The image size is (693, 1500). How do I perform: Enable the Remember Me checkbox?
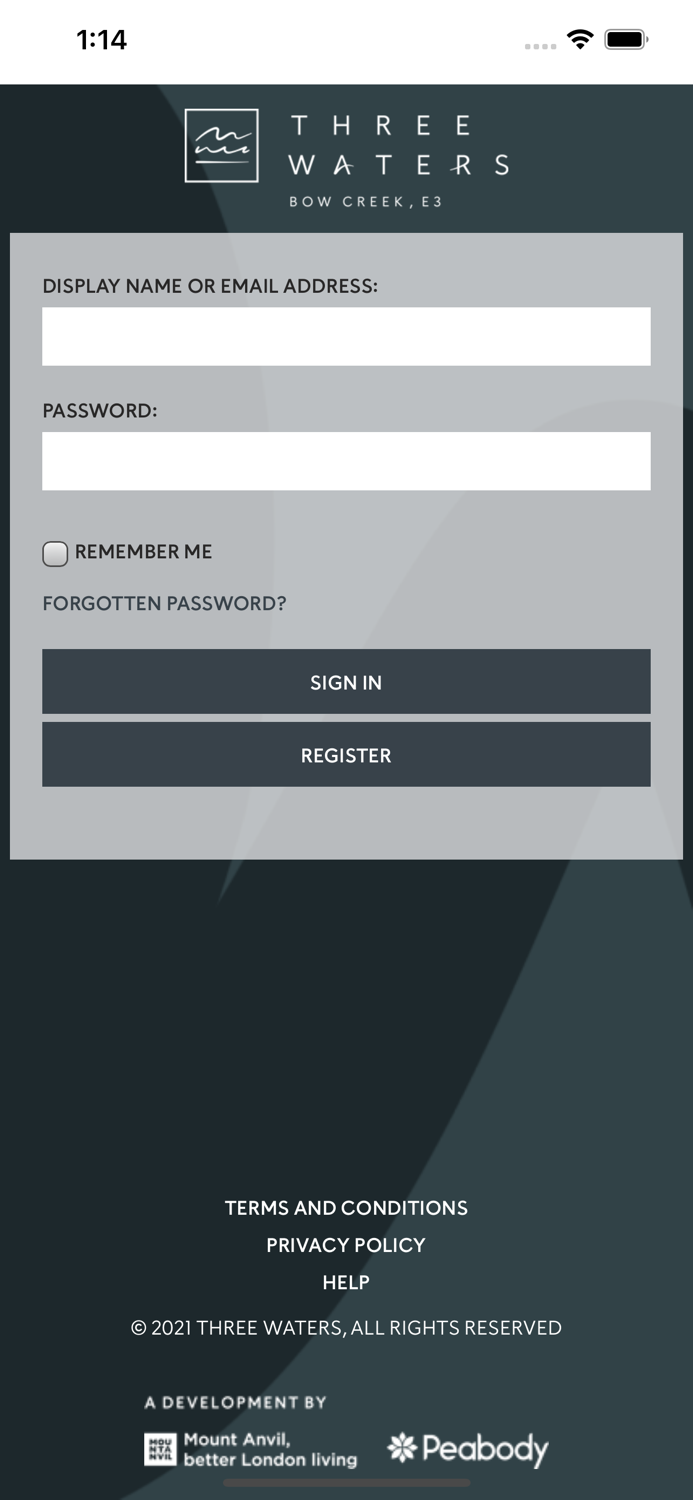(x=55, y=553)
